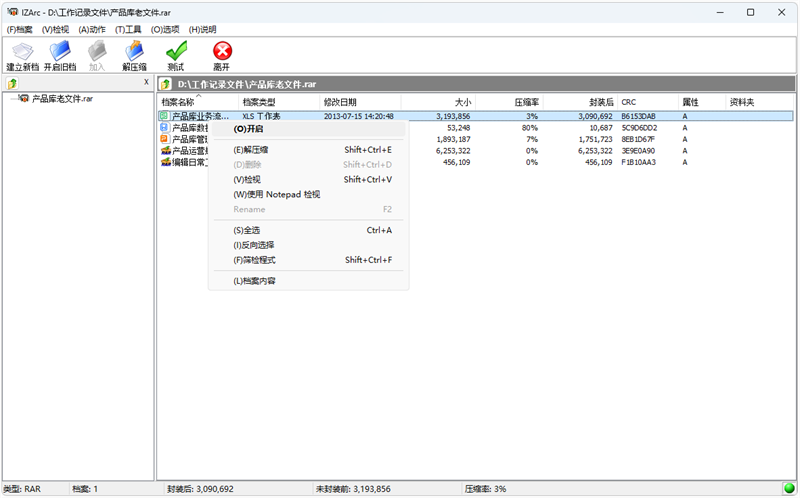Image resolution: width=800 pixels, height=498 pixels.
Task: Choose (W)使用 Notepad 检视 in context menu
Action: click(x=276, y=195)
